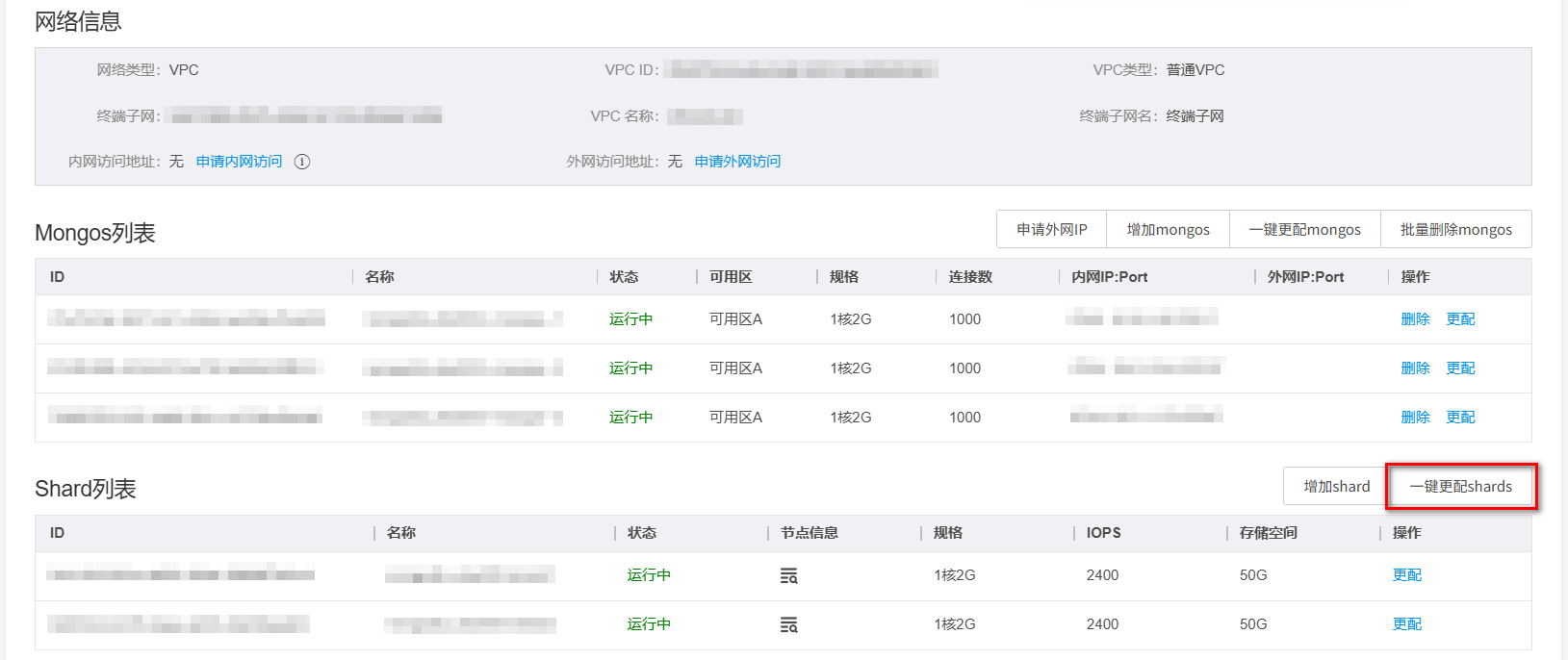Delete the second Mongos row via 删除
The width and height of the screenshot is (1568, 660).
click(1415, 368)
